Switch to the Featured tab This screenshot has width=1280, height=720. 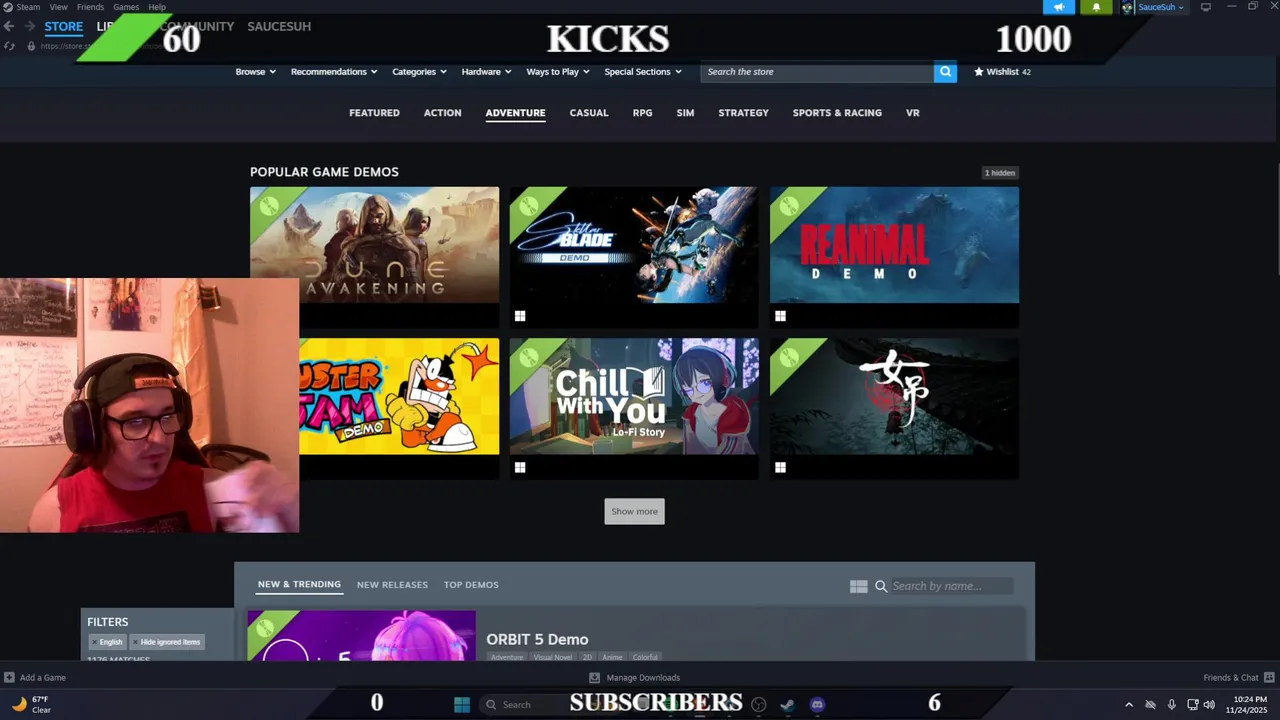point(374,113)
